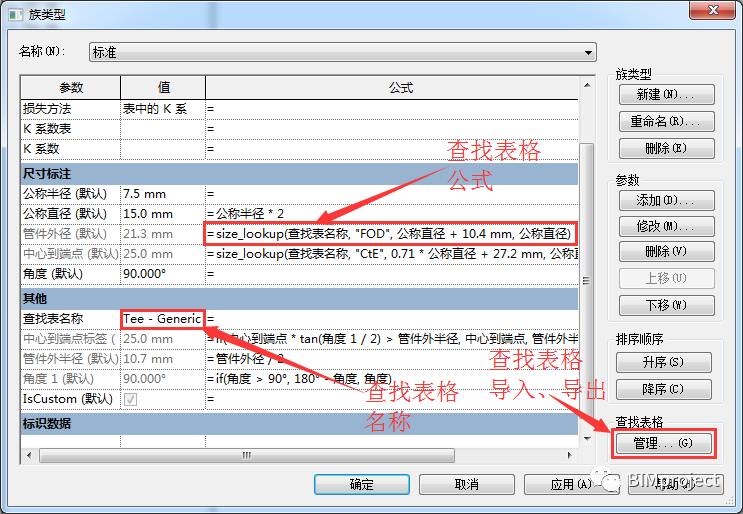The width and height of the screenshot is (743, 514).
Task: Sort parameters descending with 降序(C)
Action: pyautogui.click(x=663, y=389)
